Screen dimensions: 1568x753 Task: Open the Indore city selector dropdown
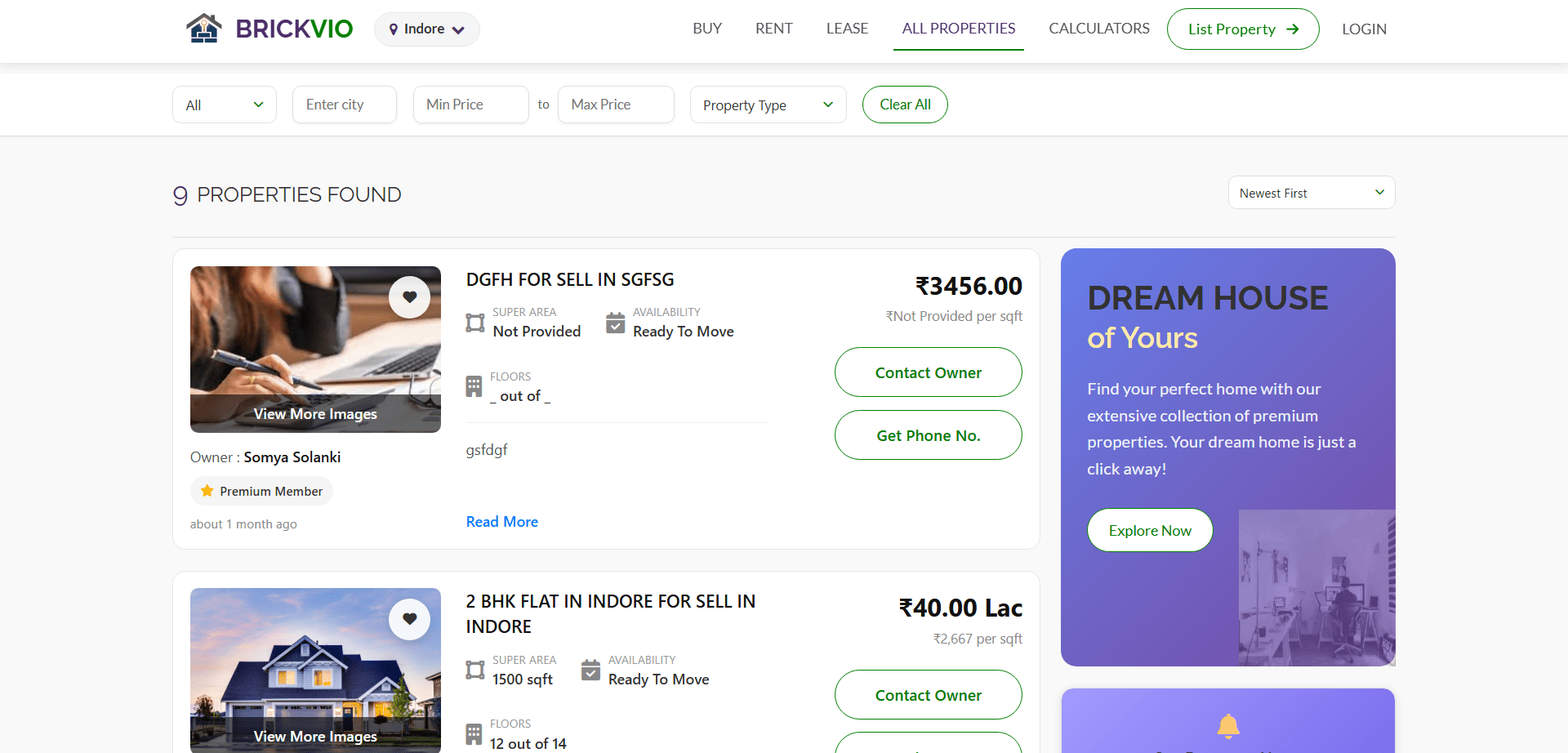tap(426, 29)
